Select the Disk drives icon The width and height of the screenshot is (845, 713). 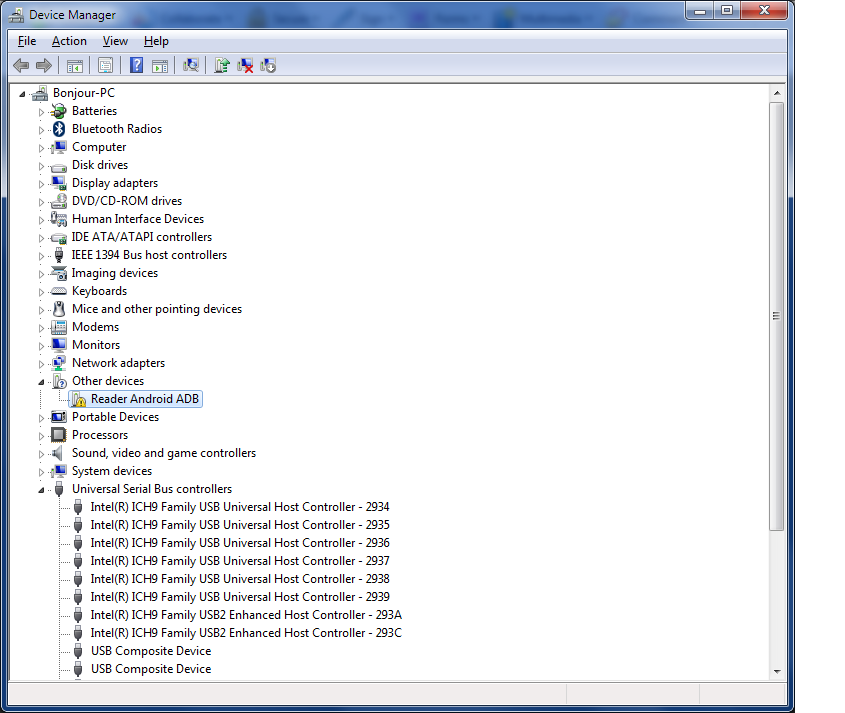point(58,167)
